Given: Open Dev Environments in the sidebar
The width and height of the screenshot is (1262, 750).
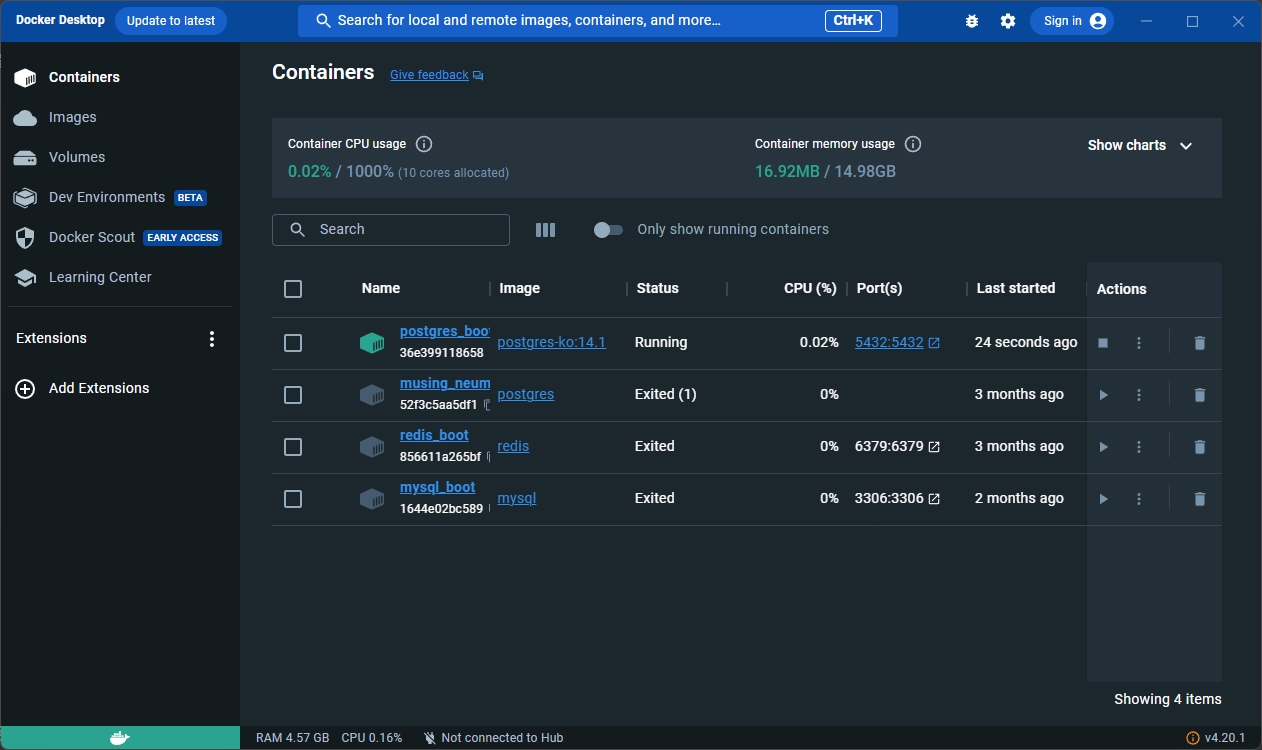Looking at the screenshot, I should (120, 197).
